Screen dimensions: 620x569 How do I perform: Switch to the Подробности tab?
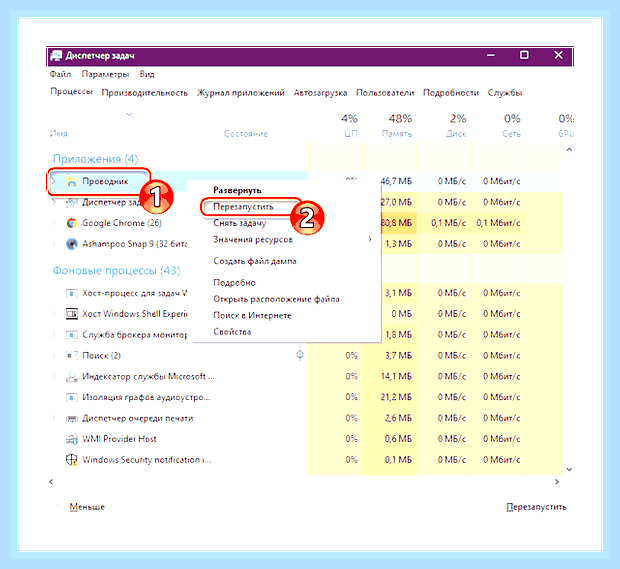[451, 93]
